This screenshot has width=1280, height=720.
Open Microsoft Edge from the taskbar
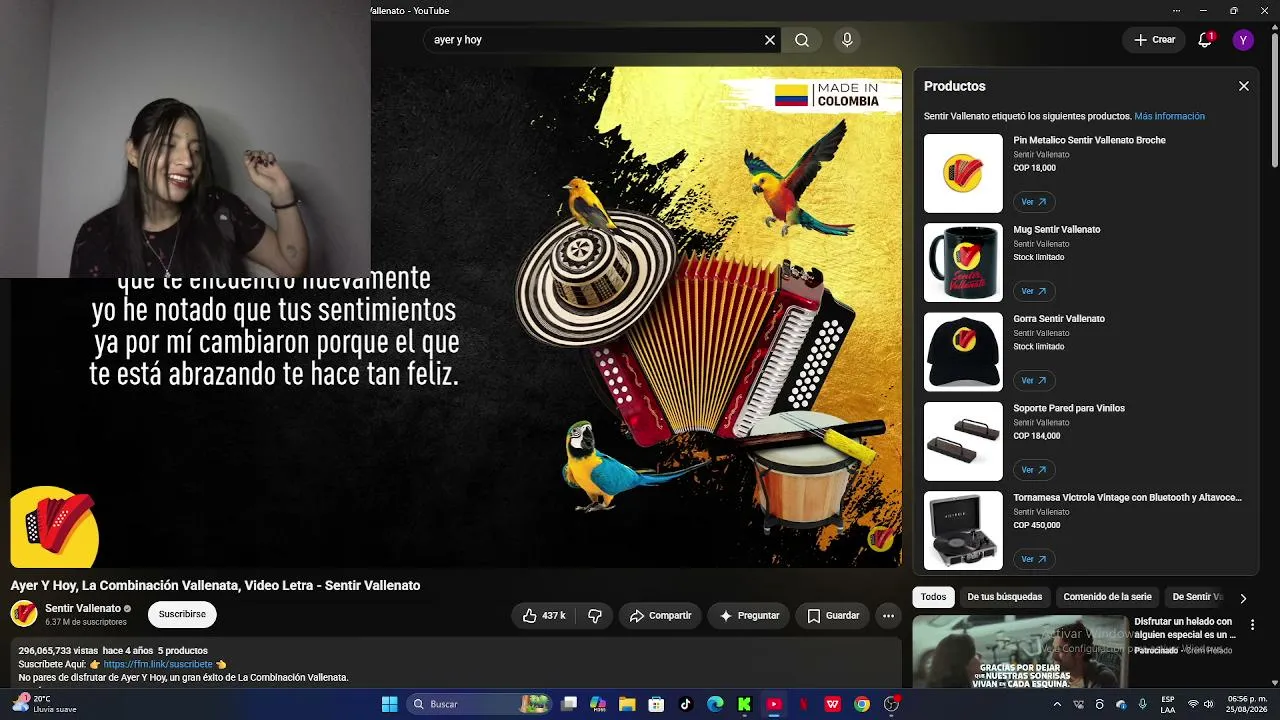pyautogui.click(x=715, y=704)
